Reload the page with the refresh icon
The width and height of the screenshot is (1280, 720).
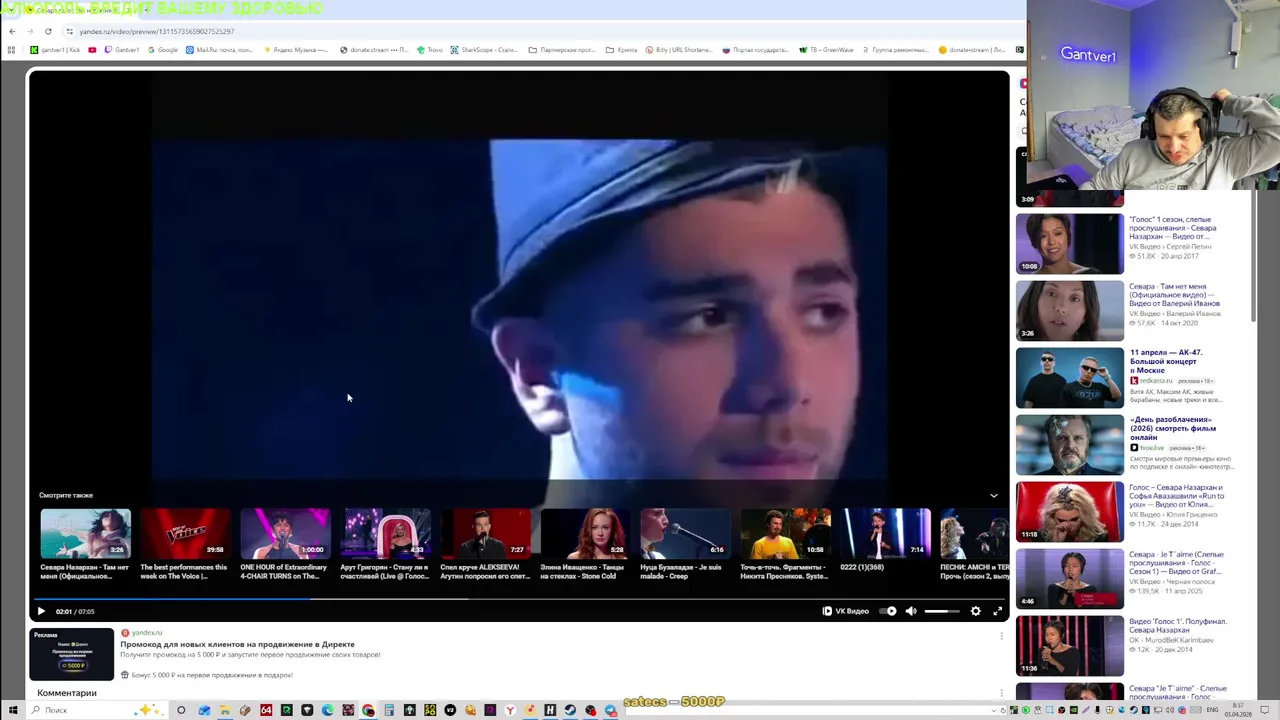pos(48,31)
